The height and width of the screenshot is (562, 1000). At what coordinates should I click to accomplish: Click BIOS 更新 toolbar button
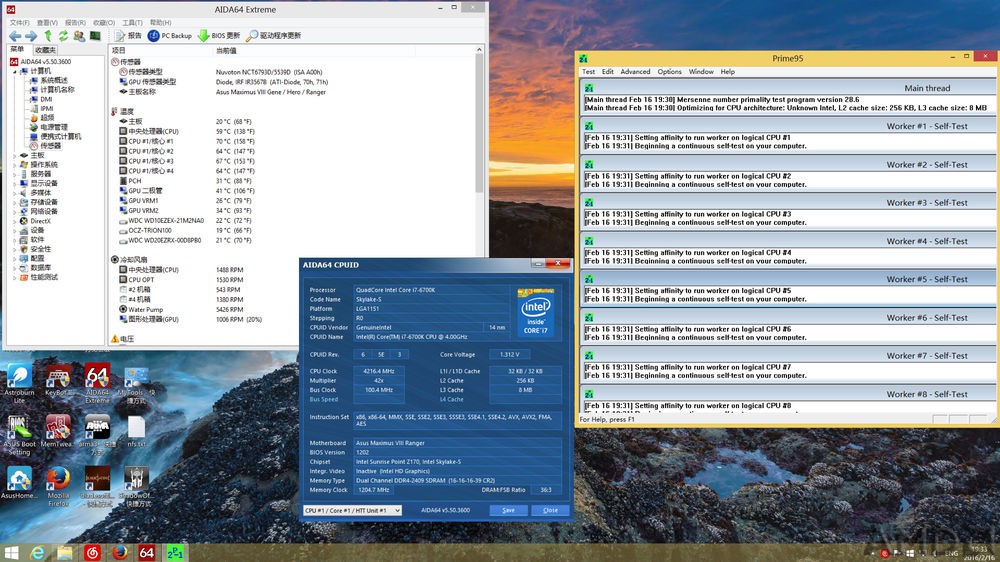(219, 36)
